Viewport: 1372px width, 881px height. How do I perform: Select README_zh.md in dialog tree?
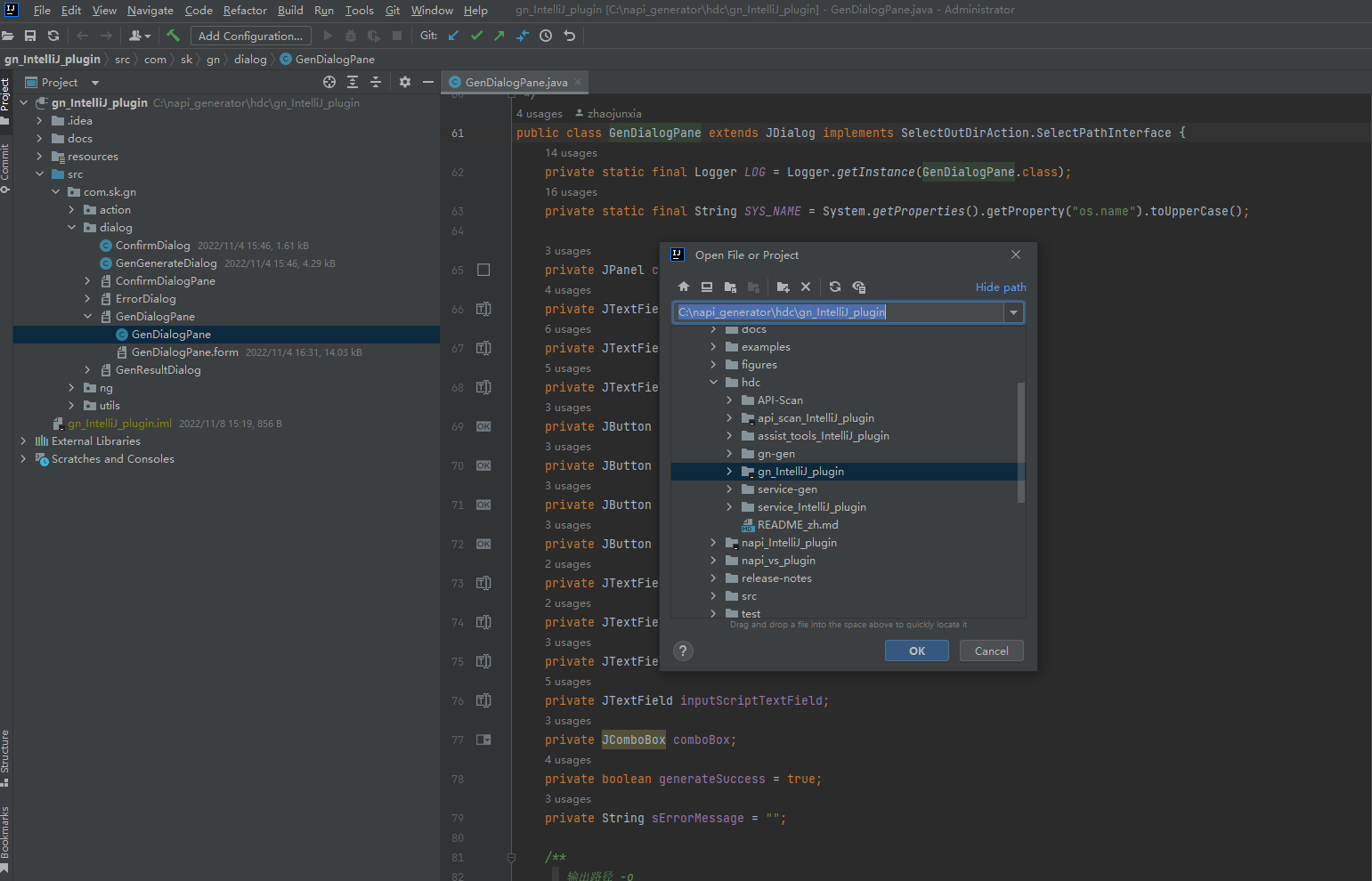(798, 525)
